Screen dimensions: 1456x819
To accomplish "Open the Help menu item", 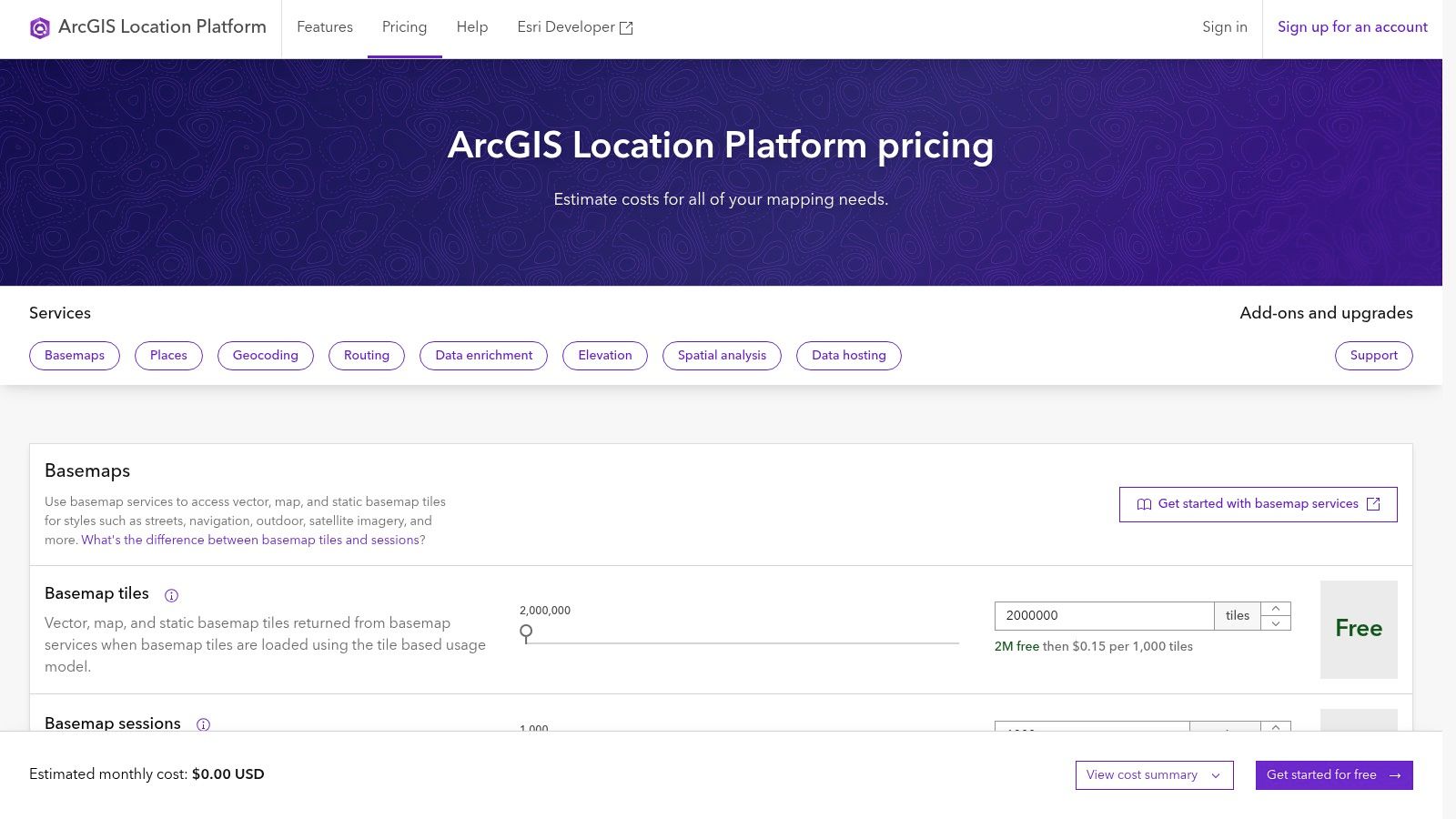I will pos(472,27).
